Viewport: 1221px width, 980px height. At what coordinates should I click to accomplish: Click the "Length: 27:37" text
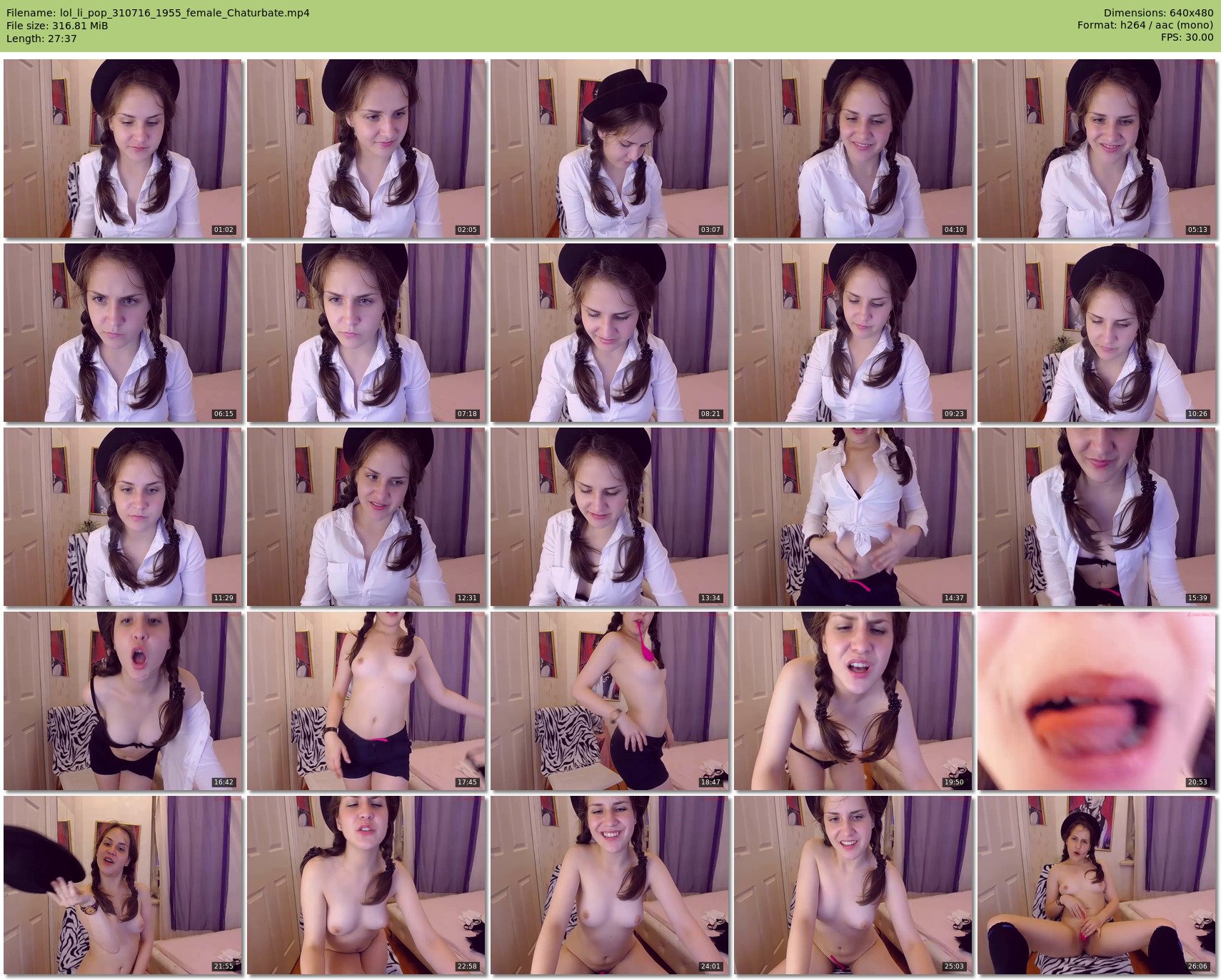[41, 39]
